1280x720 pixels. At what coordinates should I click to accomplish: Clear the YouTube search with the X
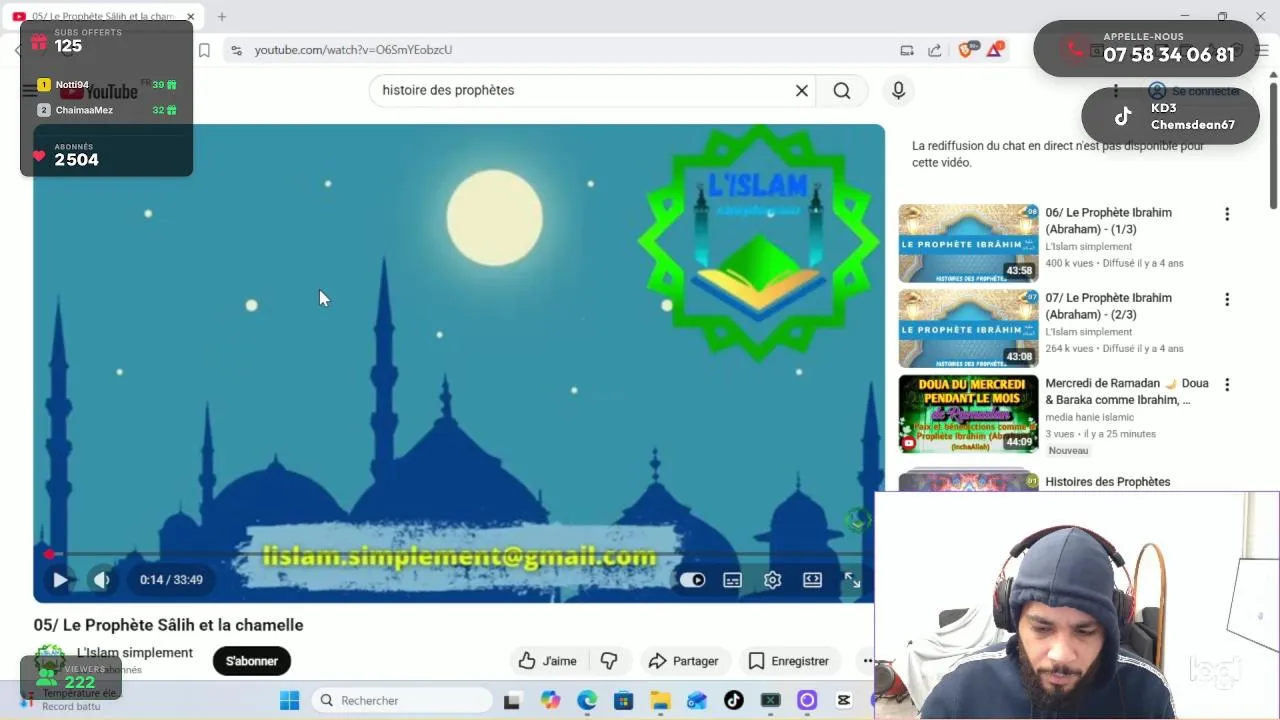[x=801, y=91]
